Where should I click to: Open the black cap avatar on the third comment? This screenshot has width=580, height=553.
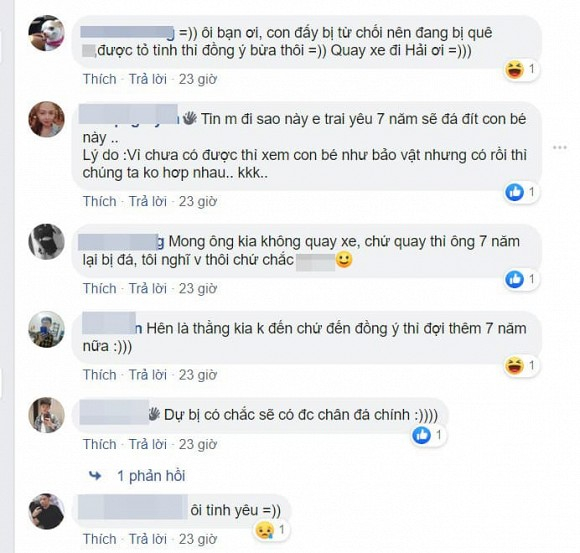point(47,242)
